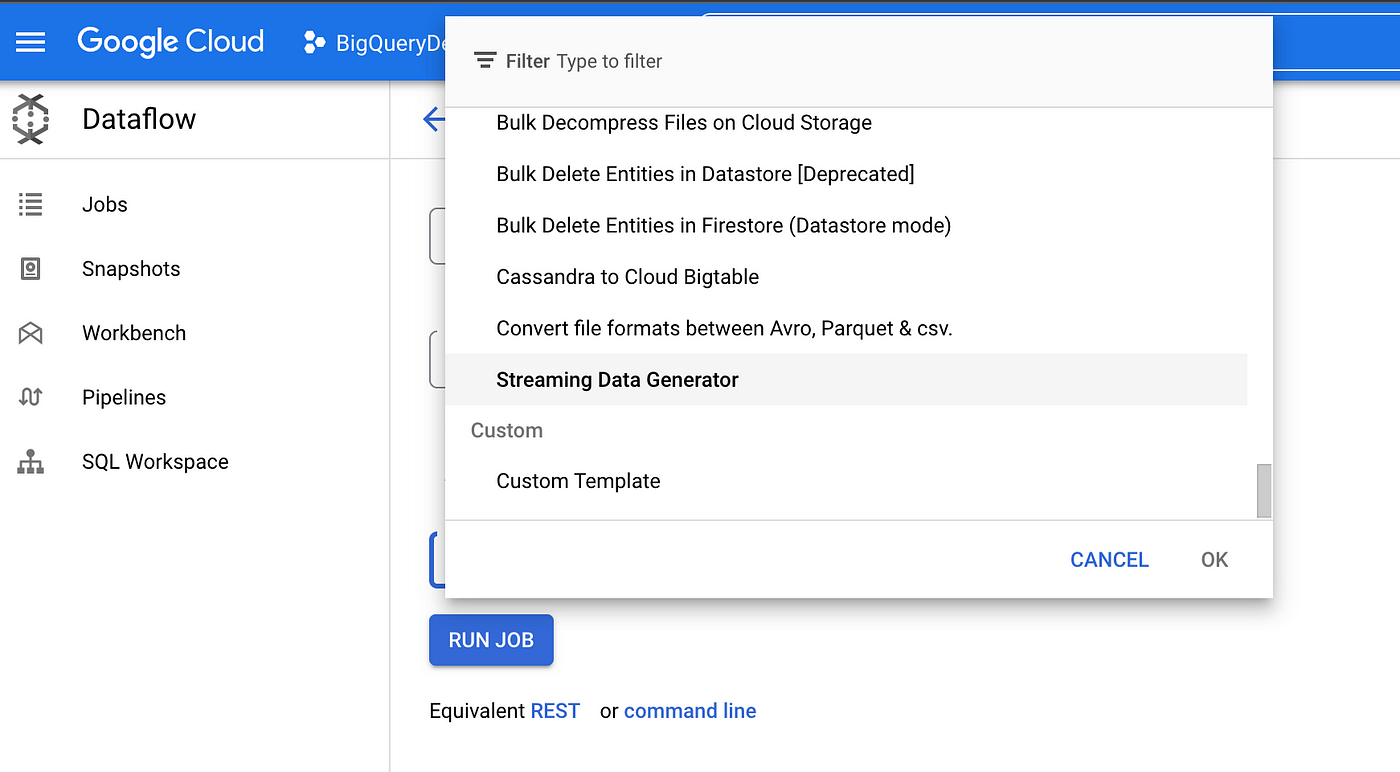Click the template list scrollbar thumb
The height and width of the screenshot is (772, 1400).
pyautogui.click(x=1264, y=490)
